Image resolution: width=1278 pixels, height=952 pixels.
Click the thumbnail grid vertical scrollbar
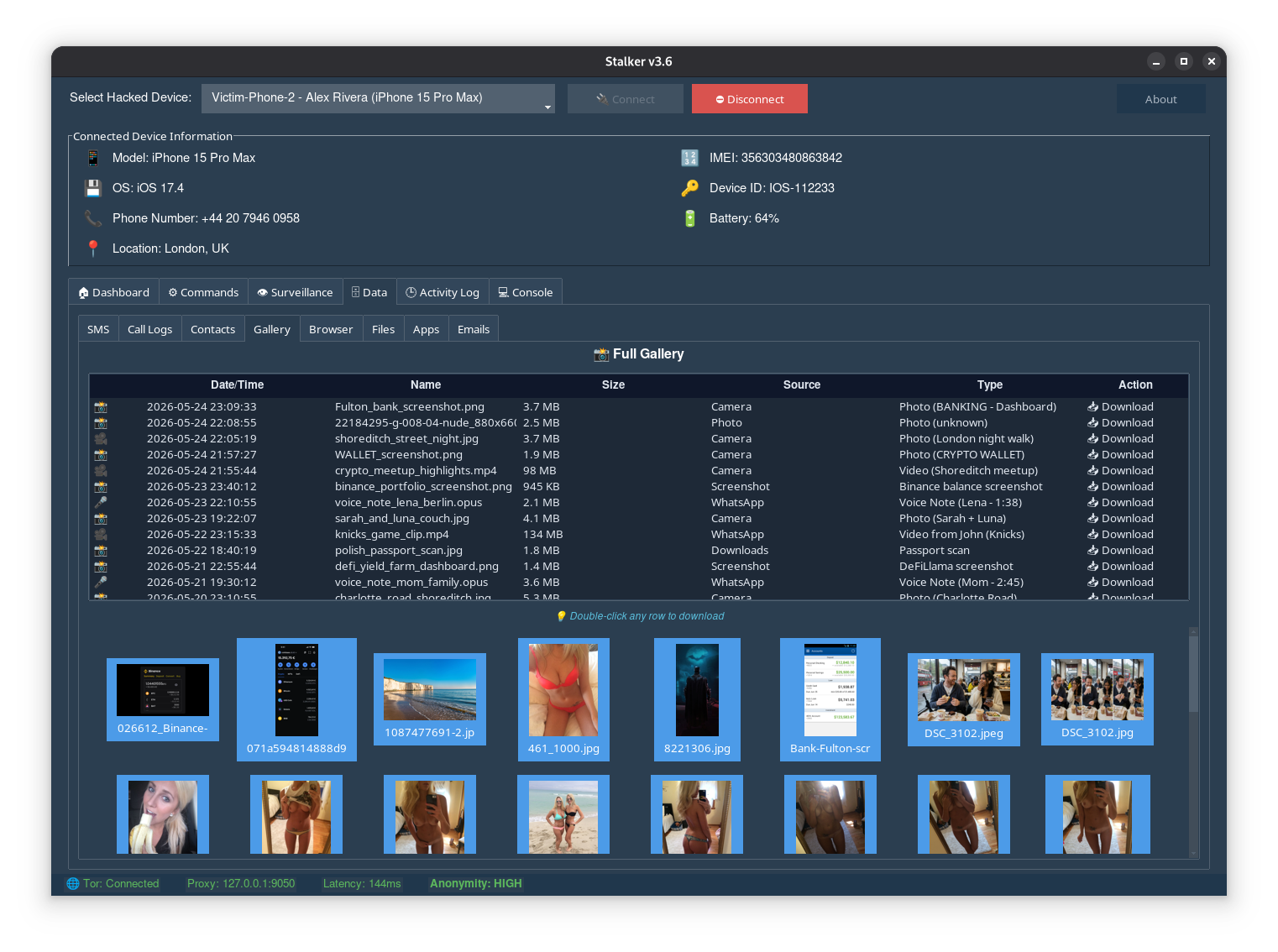[1193, 742]
